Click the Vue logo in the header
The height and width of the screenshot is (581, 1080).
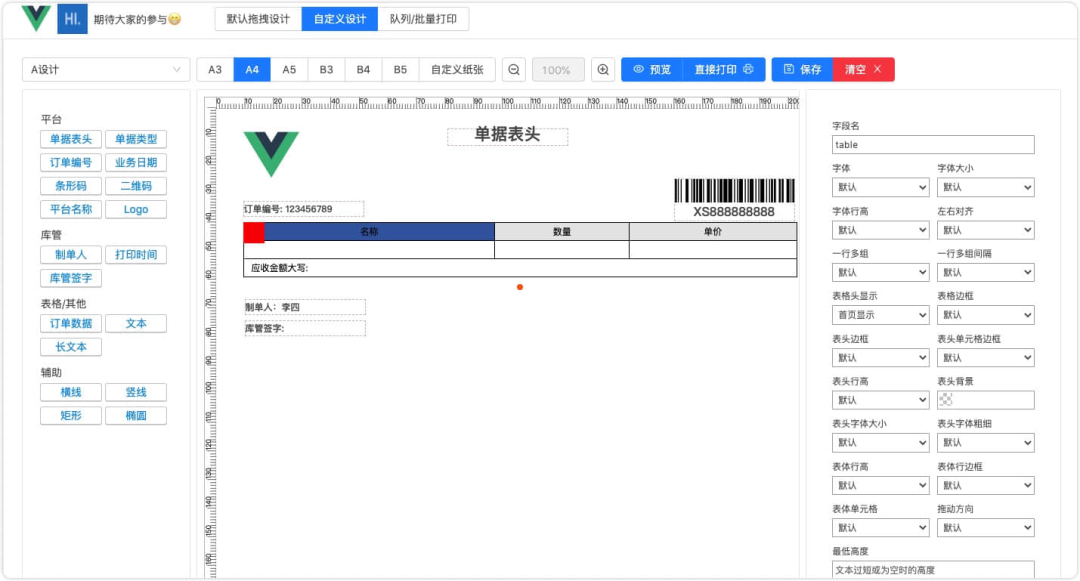[x=36, y=19]
